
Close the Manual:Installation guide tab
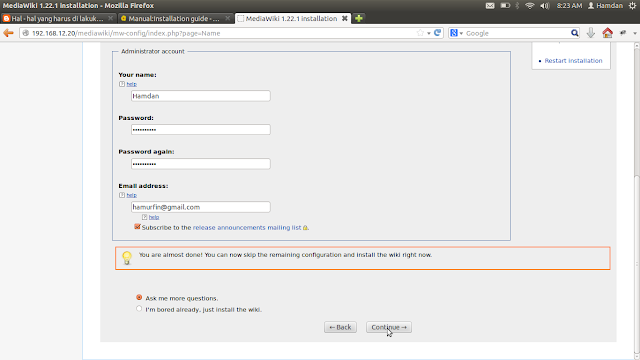point(227,18)
